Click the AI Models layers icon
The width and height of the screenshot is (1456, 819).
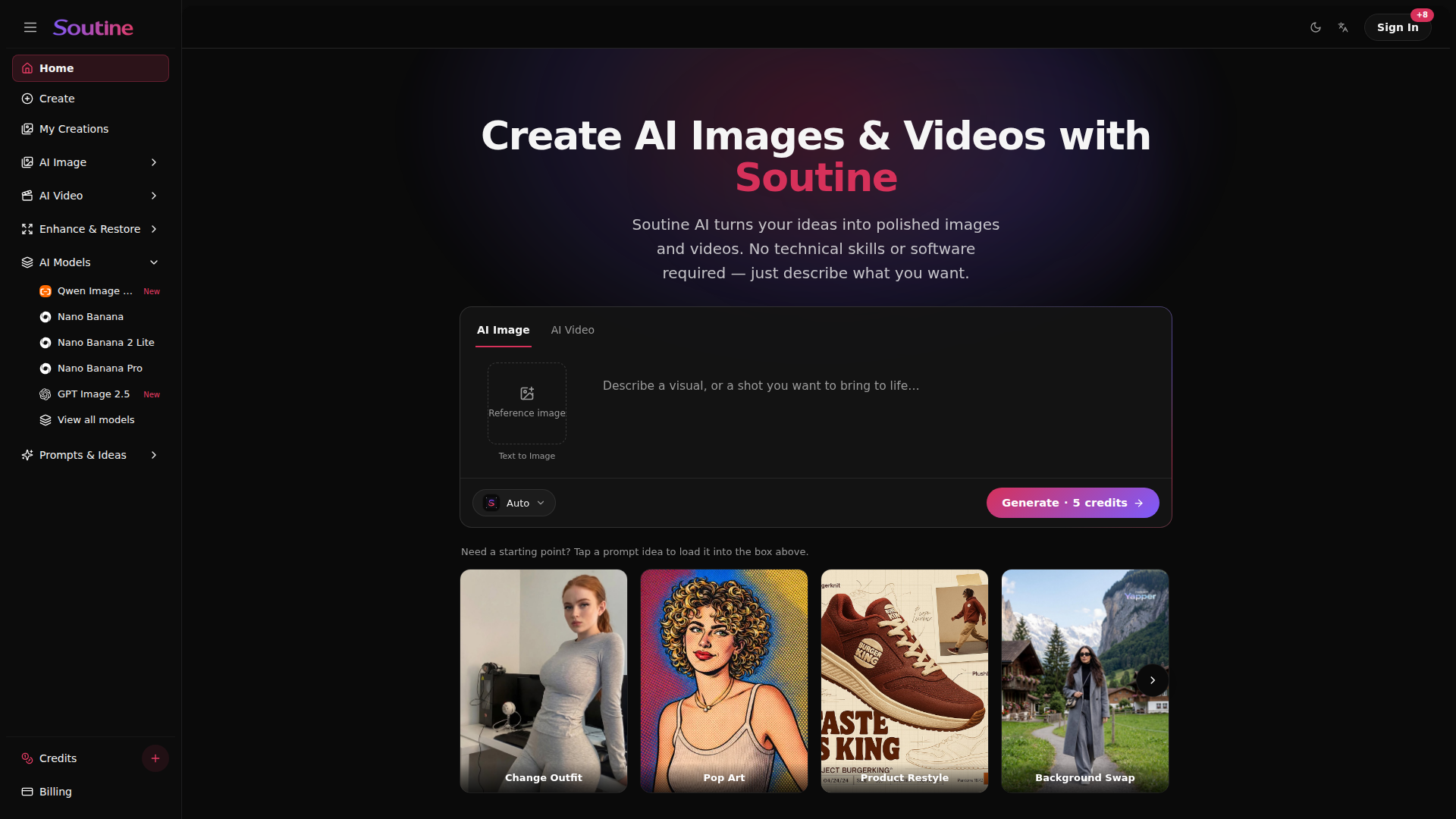[27, 262]
